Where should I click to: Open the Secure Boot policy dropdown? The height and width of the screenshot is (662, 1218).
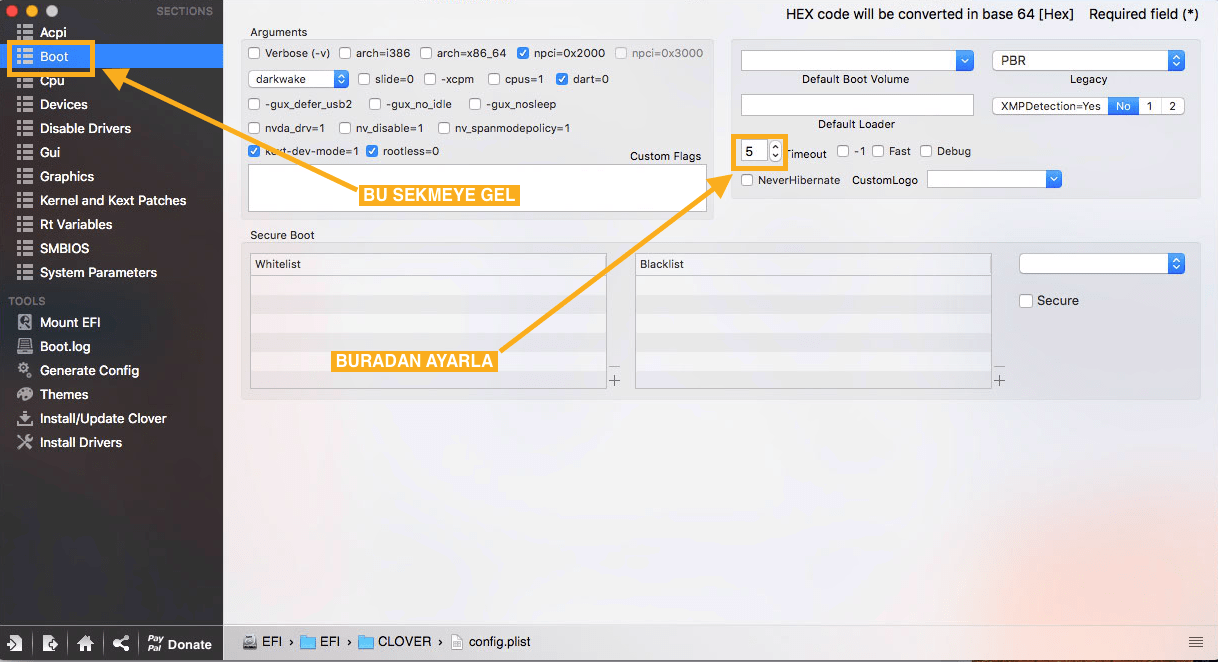tap(1102, 264)
